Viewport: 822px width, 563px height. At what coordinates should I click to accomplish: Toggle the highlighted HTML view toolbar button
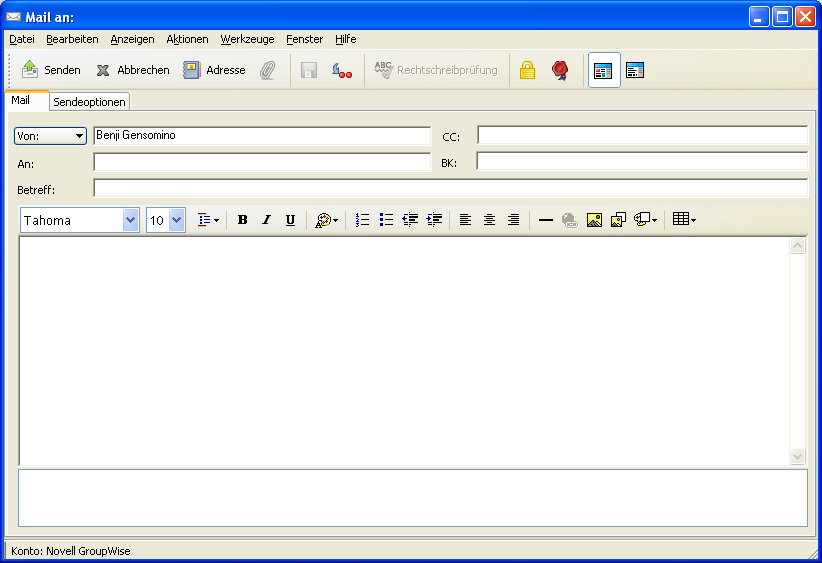point(604,70)
